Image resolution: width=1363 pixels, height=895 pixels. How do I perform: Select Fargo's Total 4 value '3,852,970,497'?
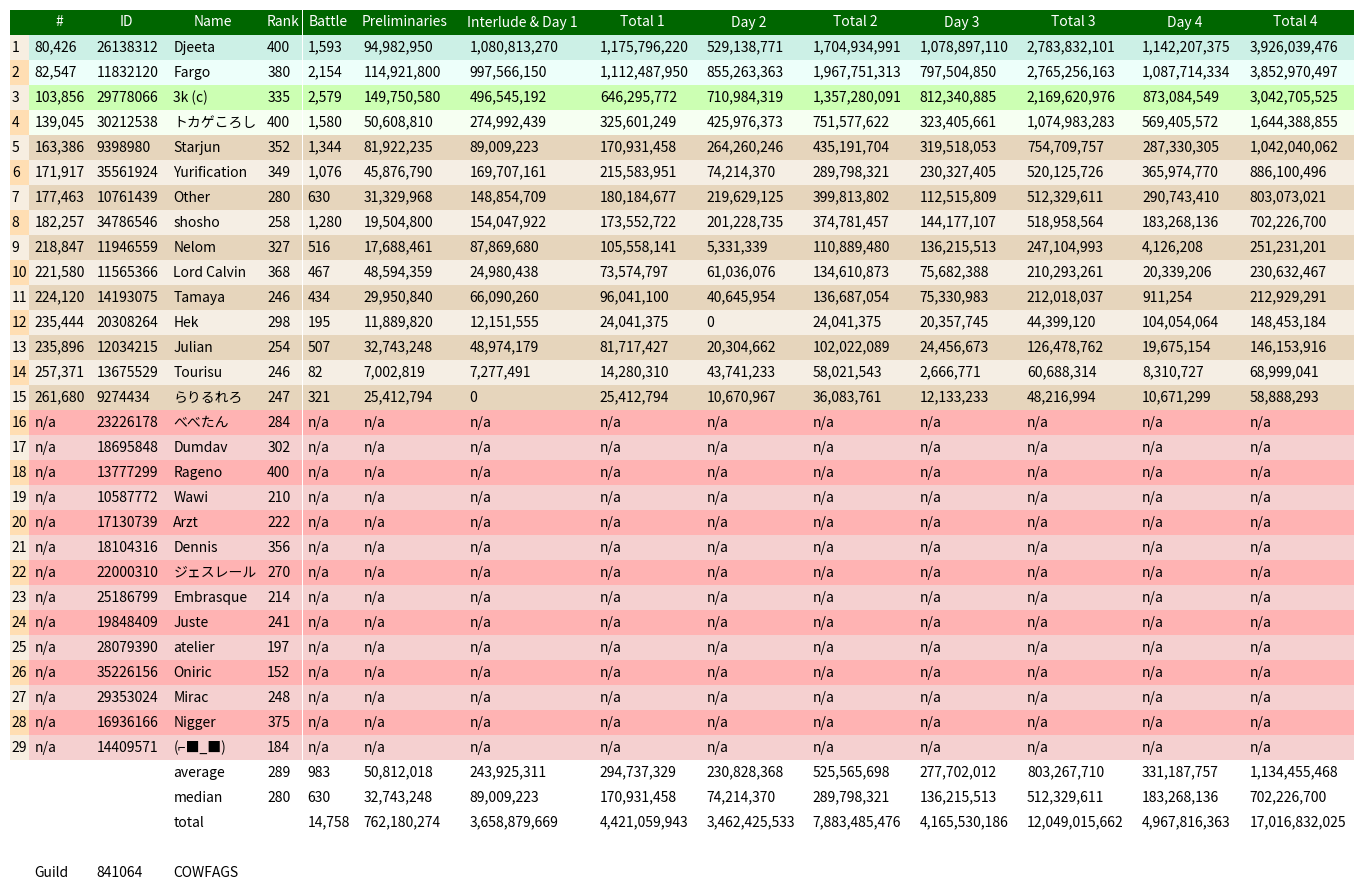click(x=1293, y=72)
